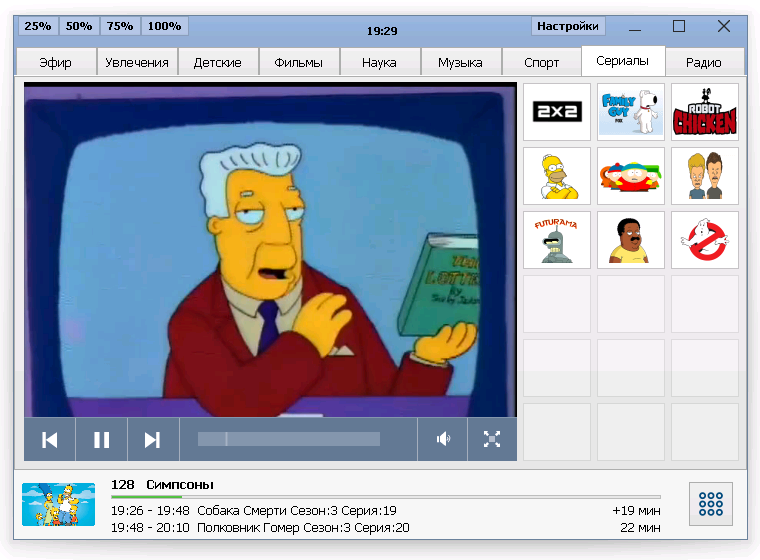The height and width of the screenshot is (560, 760).
Task: Switch to the Музыка tab
Action: tap(460, 63)
